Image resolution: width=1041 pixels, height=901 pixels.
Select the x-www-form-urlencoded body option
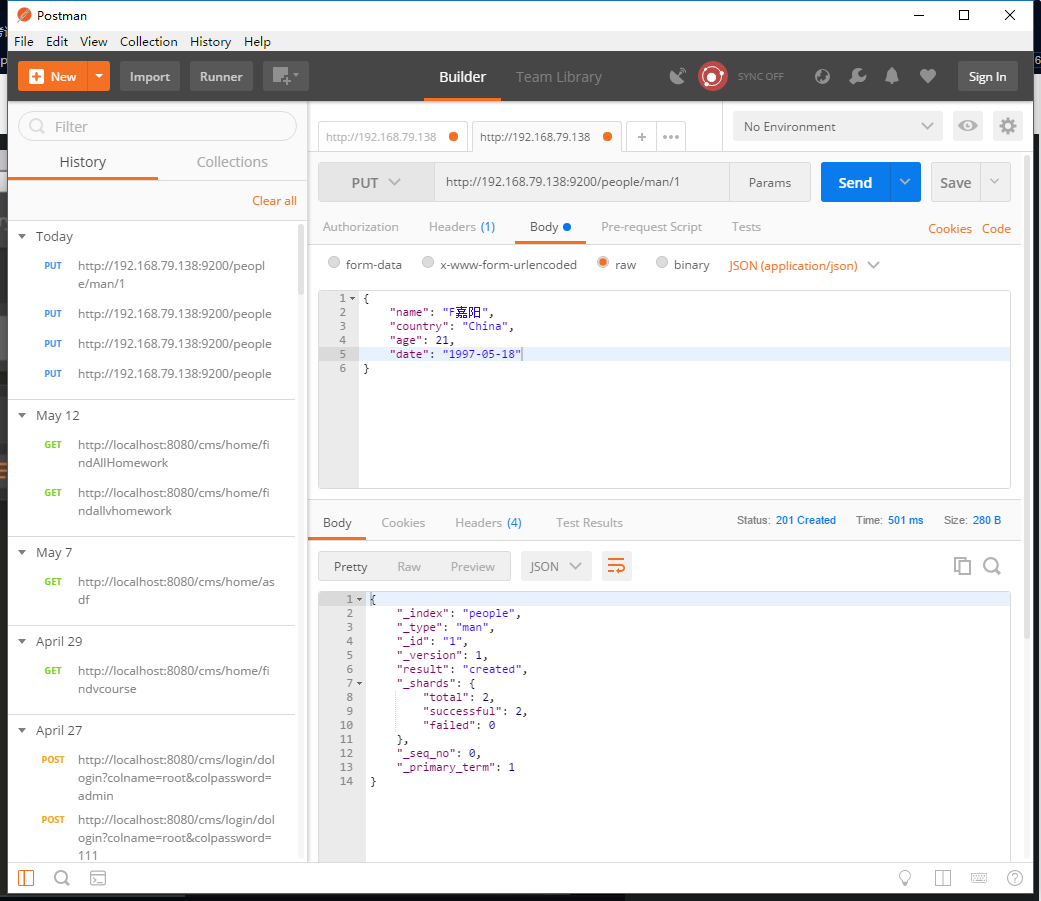point(428,264)
